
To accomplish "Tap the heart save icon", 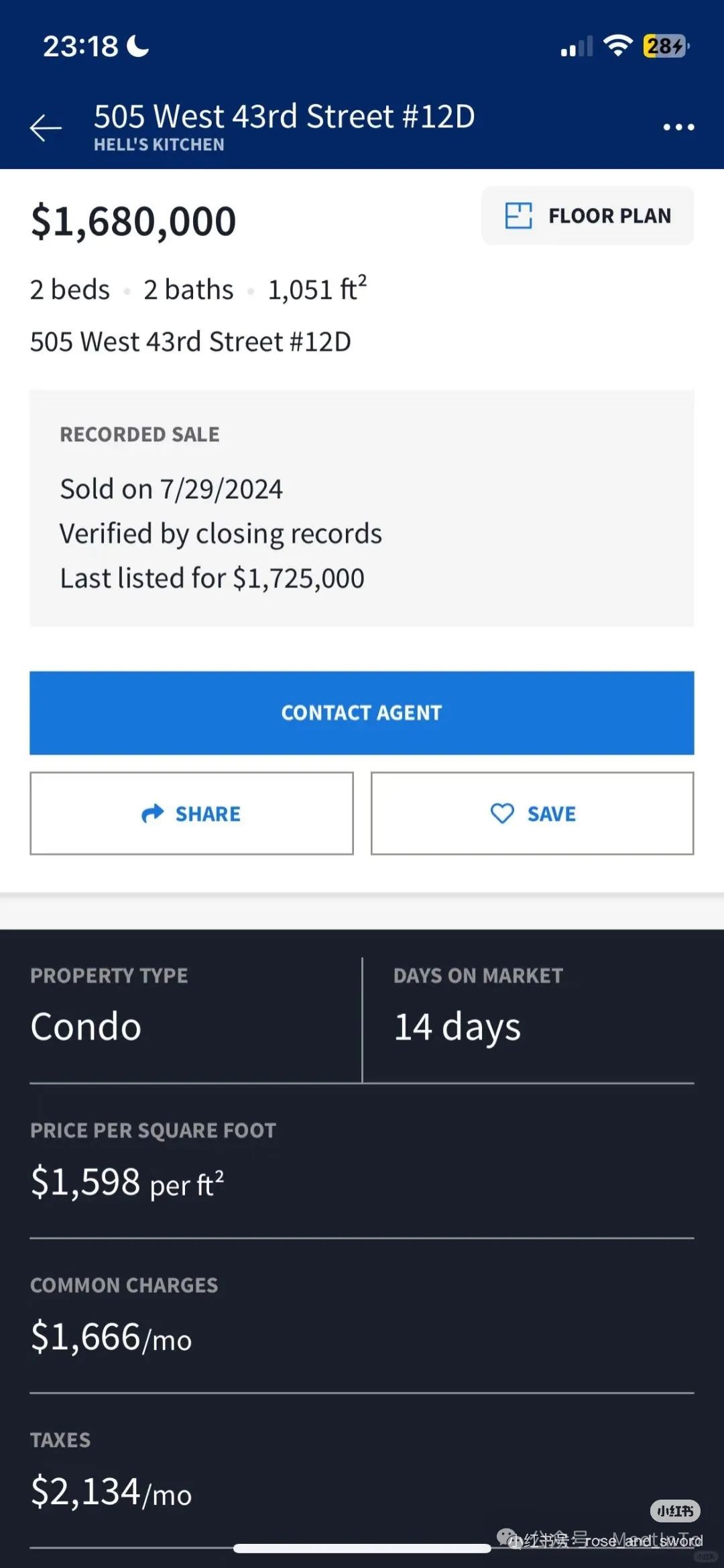I will (x=502, y=814).
